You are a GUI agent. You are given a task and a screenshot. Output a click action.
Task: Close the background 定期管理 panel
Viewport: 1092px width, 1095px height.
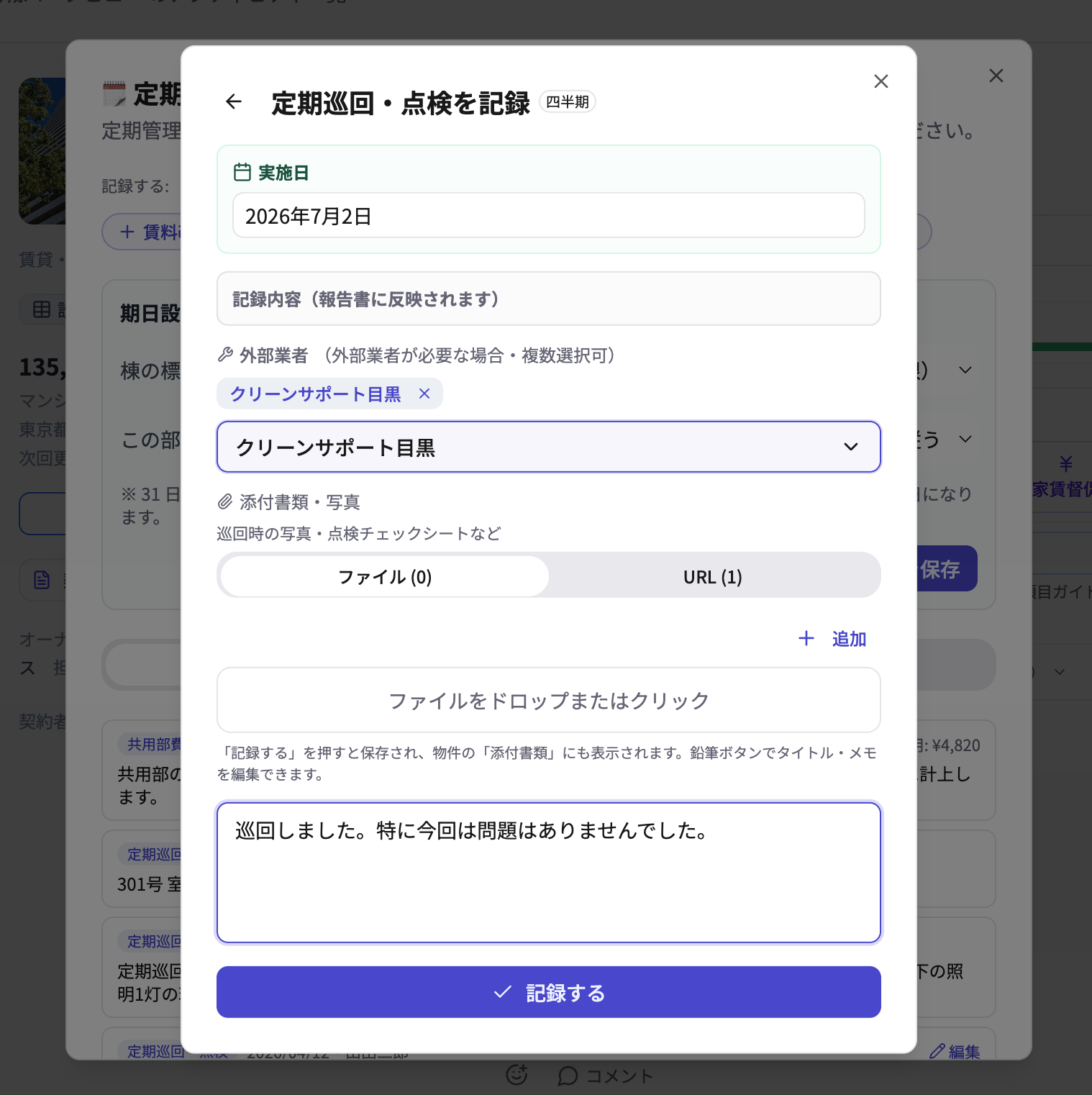pos(996,76)
